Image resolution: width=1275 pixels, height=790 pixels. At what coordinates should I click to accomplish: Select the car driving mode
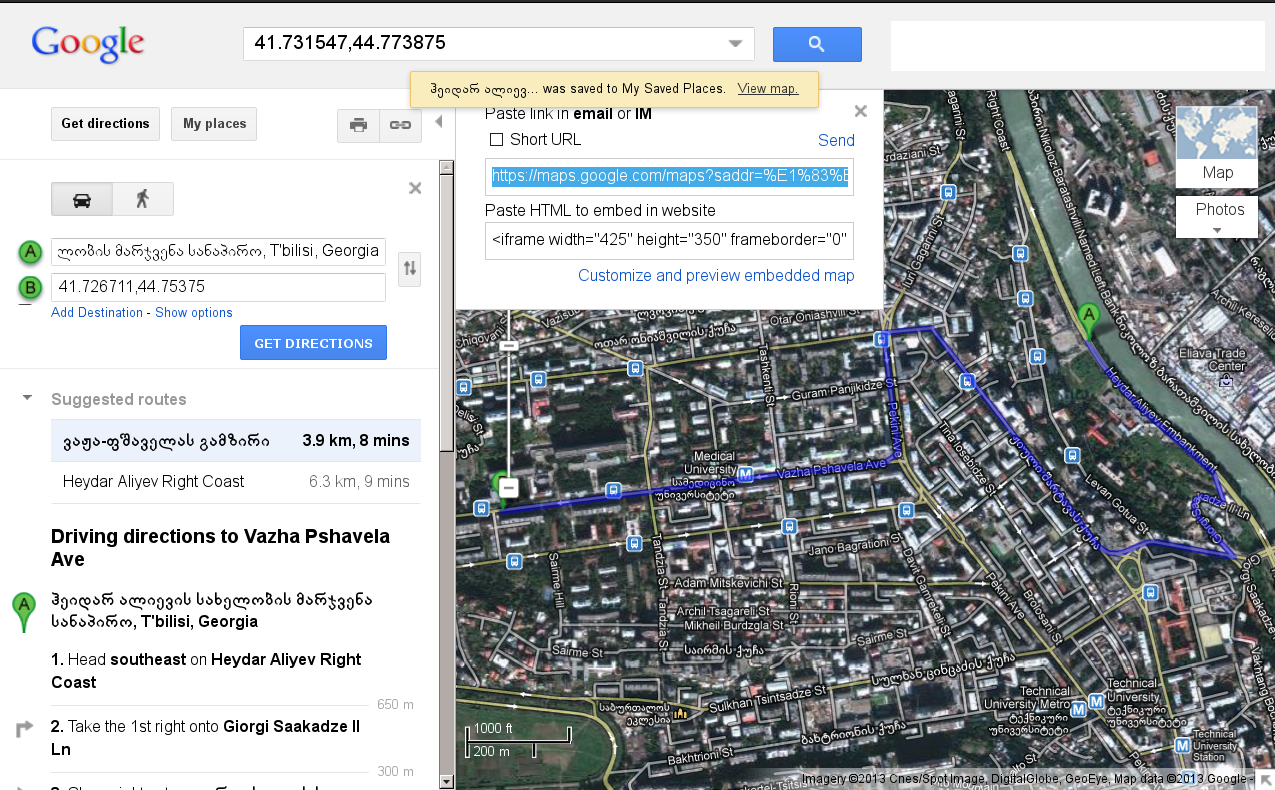82,199
